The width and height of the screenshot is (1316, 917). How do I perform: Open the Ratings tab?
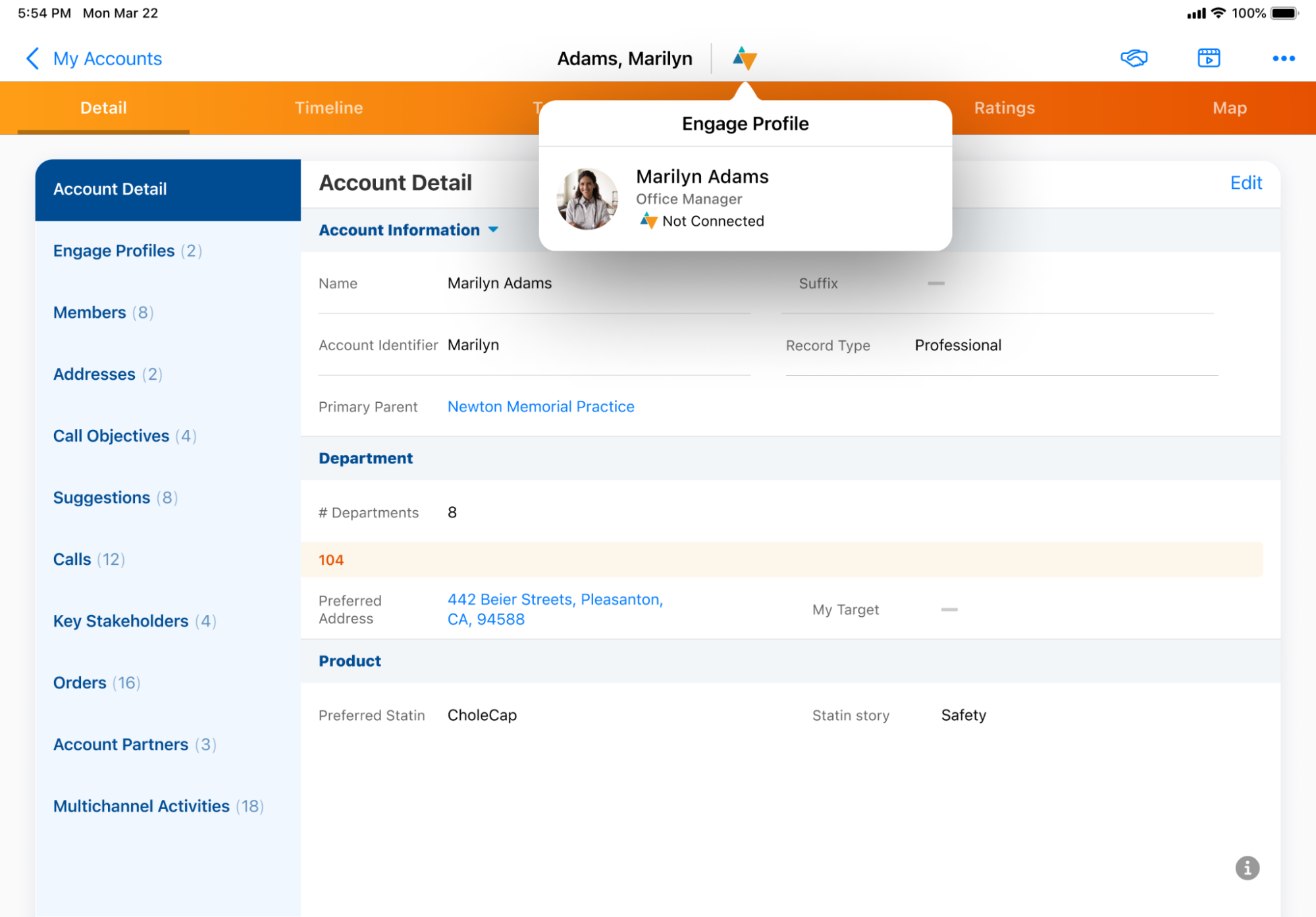click(x=1004, y=108)
